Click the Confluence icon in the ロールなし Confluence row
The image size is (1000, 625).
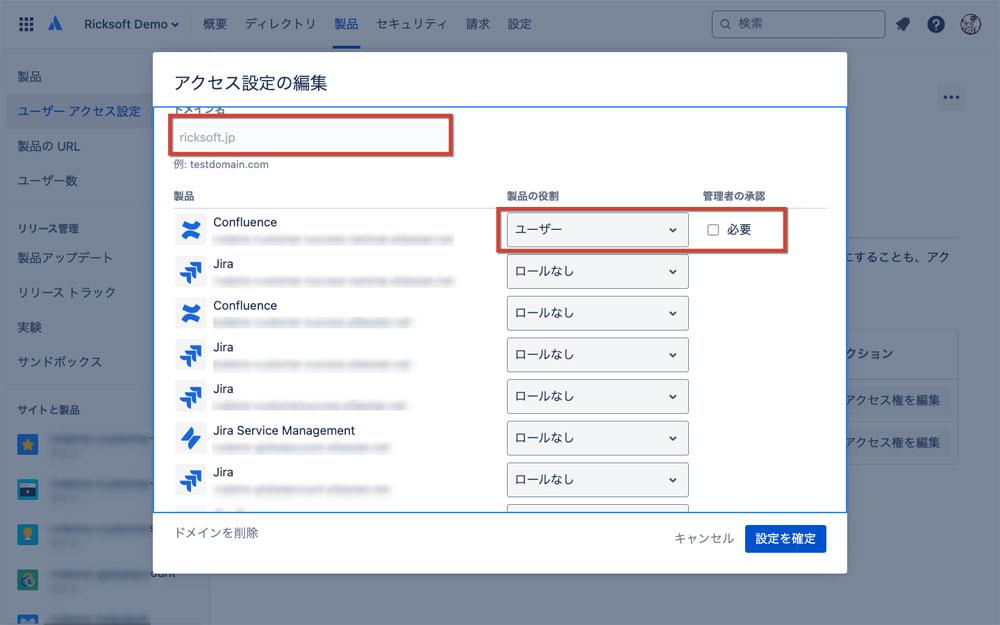click(191, 313)
